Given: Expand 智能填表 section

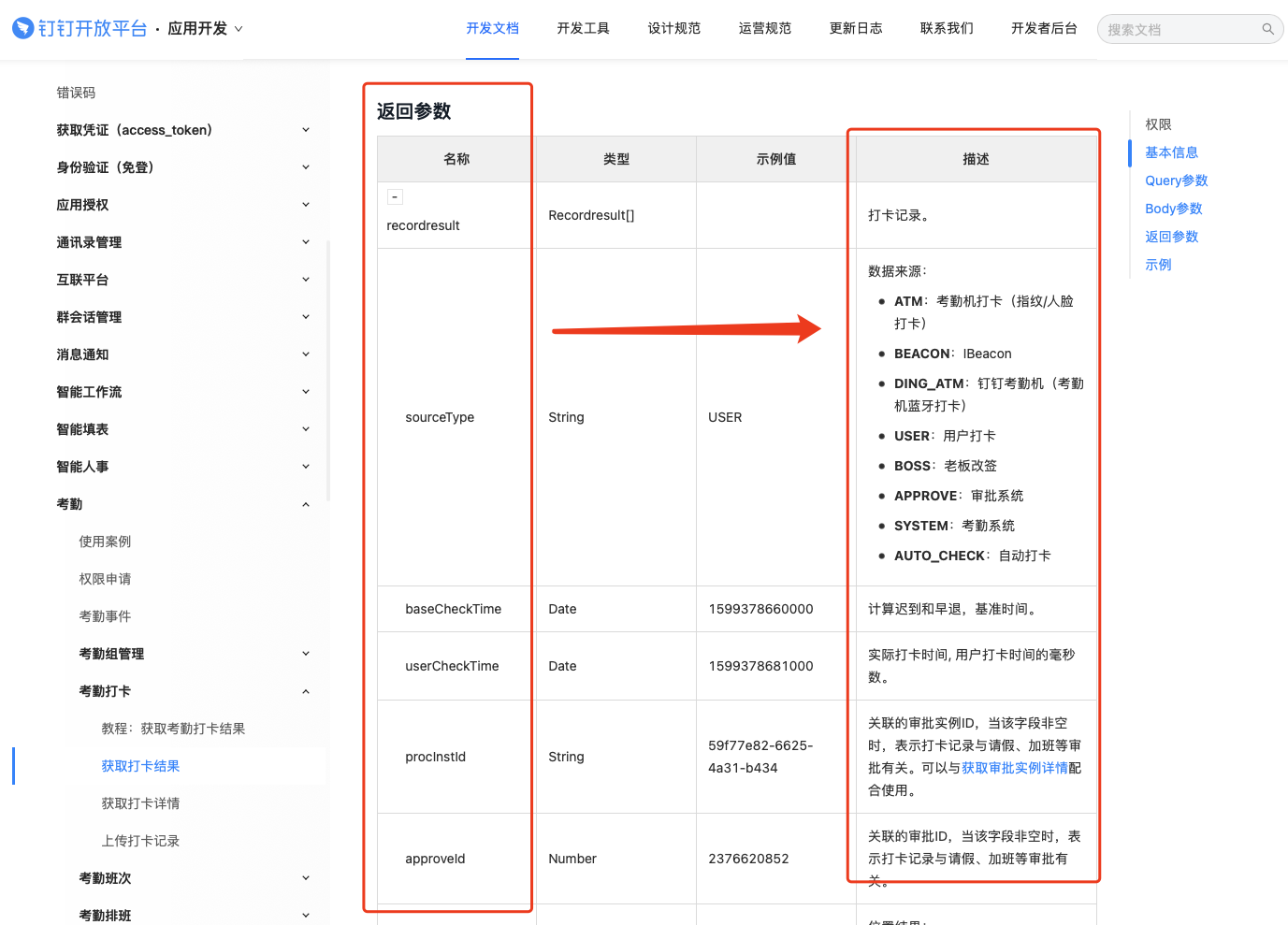Looking at the screenshot, I should (x=305, y=429).
